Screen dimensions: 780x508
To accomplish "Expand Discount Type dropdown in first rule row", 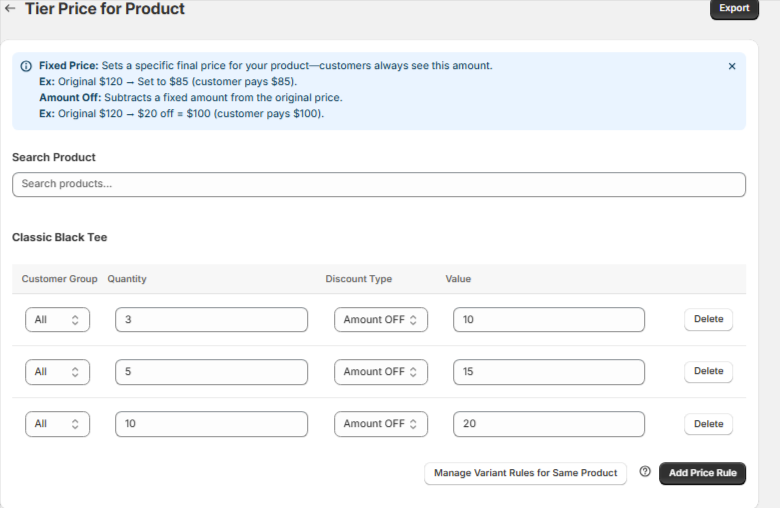I will (381, 319).
